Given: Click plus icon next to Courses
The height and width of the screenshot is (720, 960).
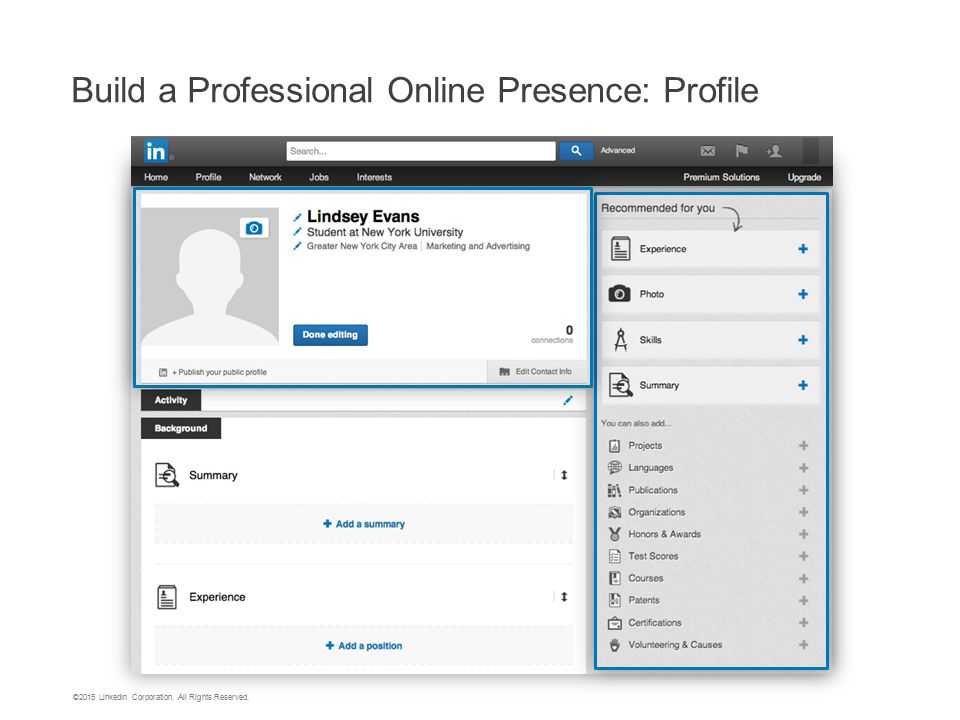Looking at the screenshot, I should coord(803,579).
